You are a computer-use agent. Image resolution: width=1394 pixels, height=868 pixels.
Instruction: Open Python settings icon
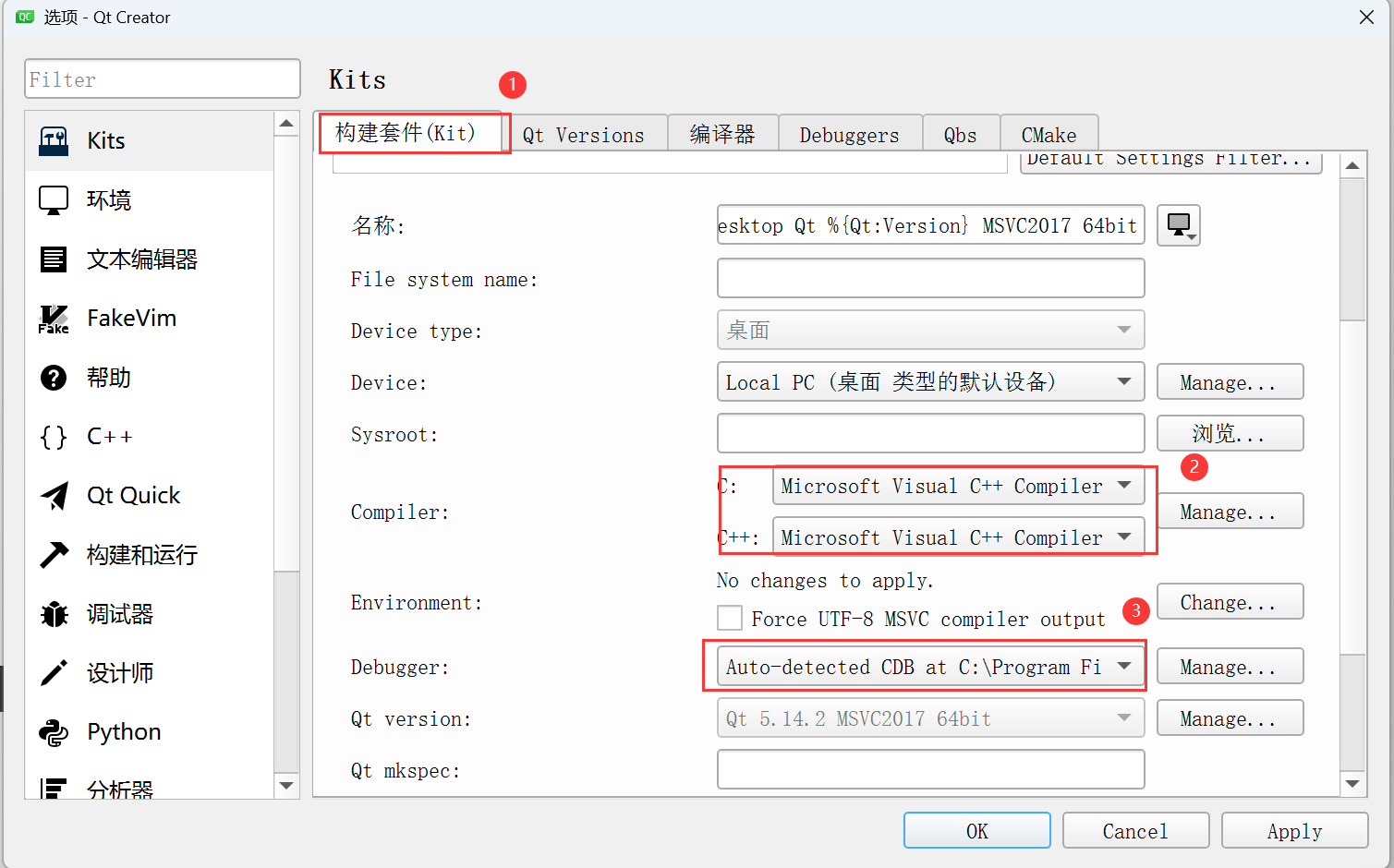click(x=54, y=732)
